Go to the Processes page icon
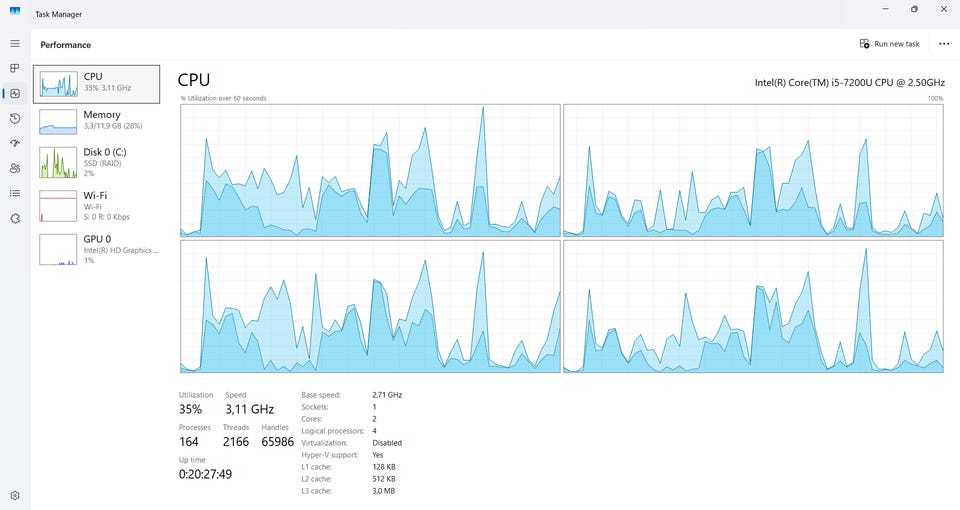Image resolution: width=960 pixels, height=510 pixels. (x=15, y=68)
